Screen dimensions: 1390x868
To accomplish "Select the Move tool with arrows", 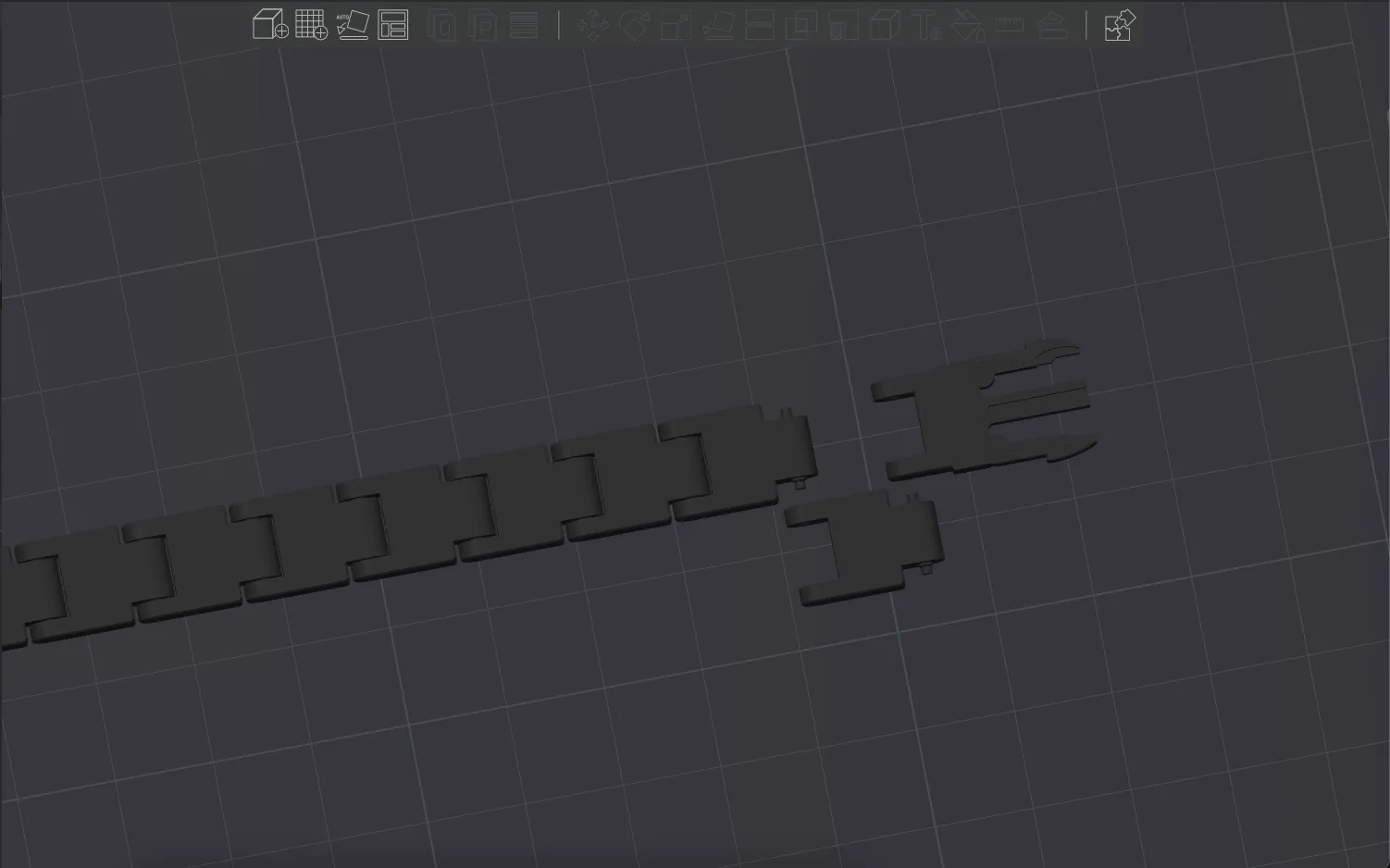I will [x=593, y=25].
